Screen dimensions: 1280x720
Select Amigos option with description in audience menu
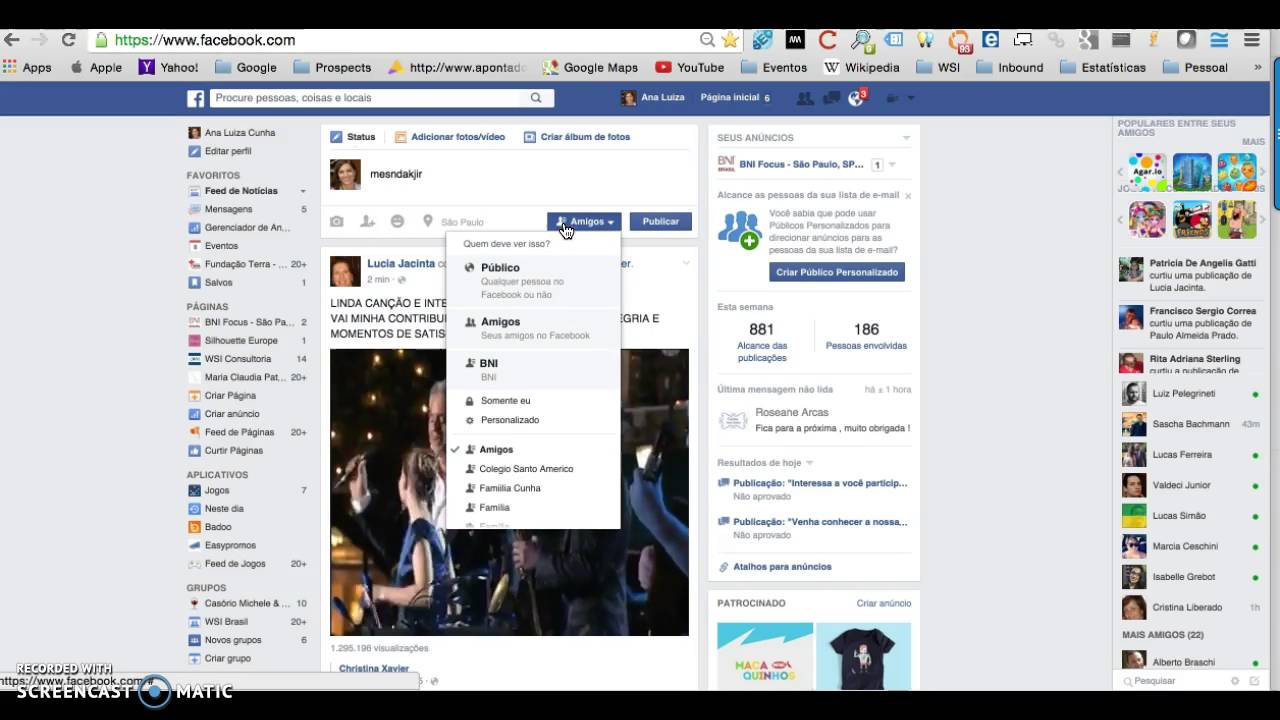click(533, 328)
